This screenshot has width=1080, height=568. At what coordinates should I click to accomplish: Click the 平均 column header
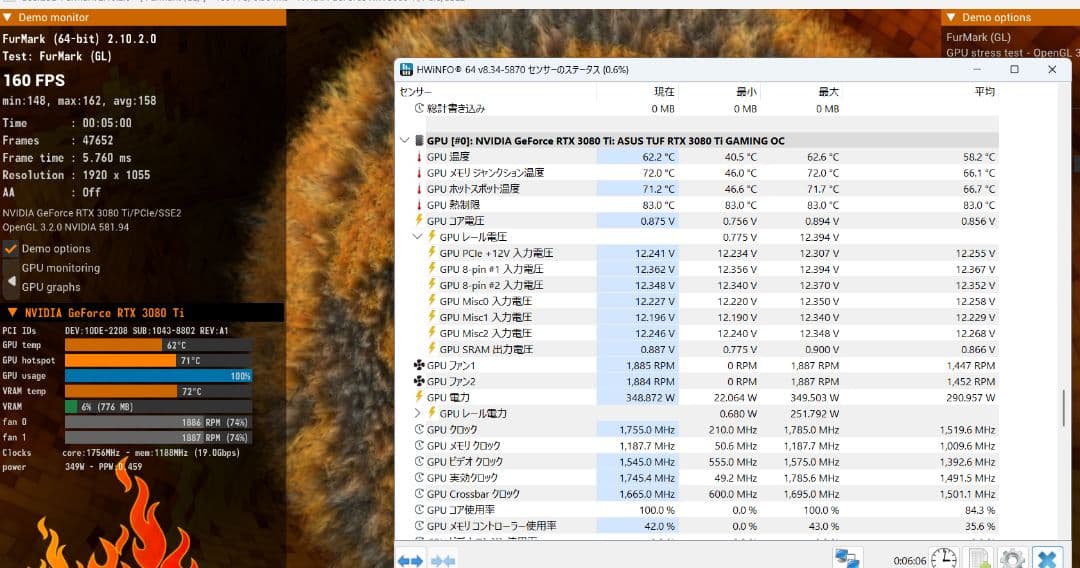click(x=985, y=92)
